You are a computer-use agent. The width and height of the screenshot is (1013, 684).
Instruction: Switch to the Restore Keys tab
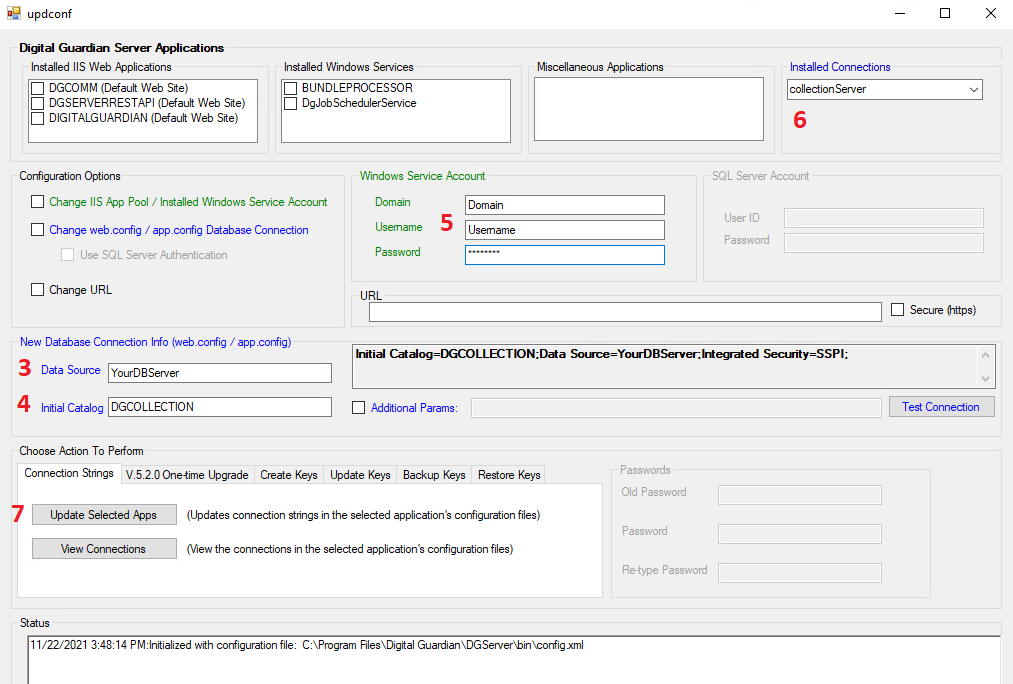click(x=508, y=475)
